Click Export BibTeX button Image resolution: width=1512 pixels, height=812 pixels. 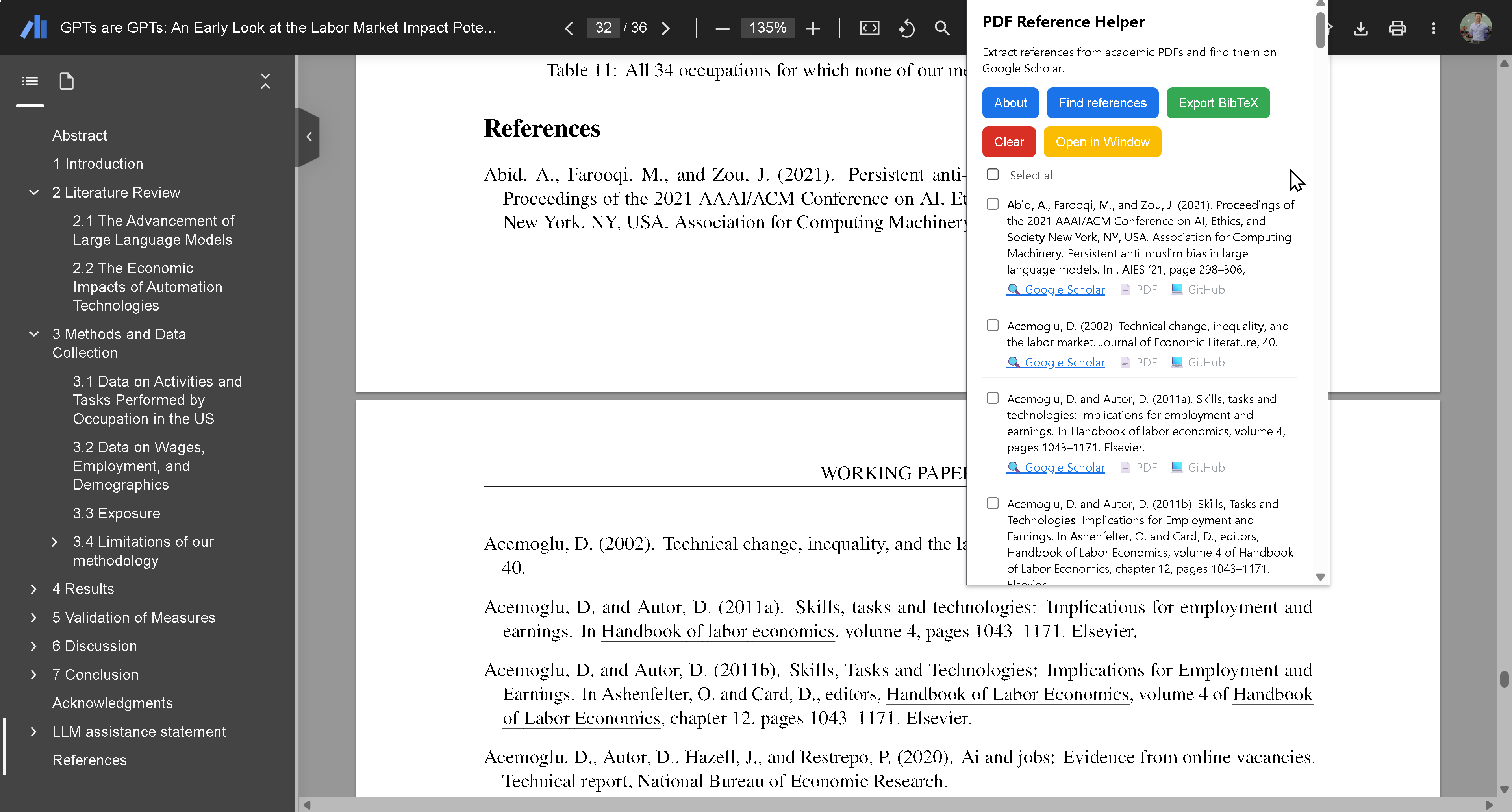(x=1218, y=103)
